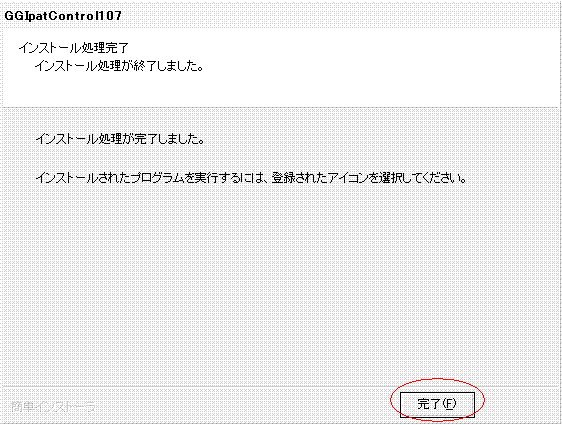
Task: Select the GGIpatControl107 window title text
Action: 63,16
